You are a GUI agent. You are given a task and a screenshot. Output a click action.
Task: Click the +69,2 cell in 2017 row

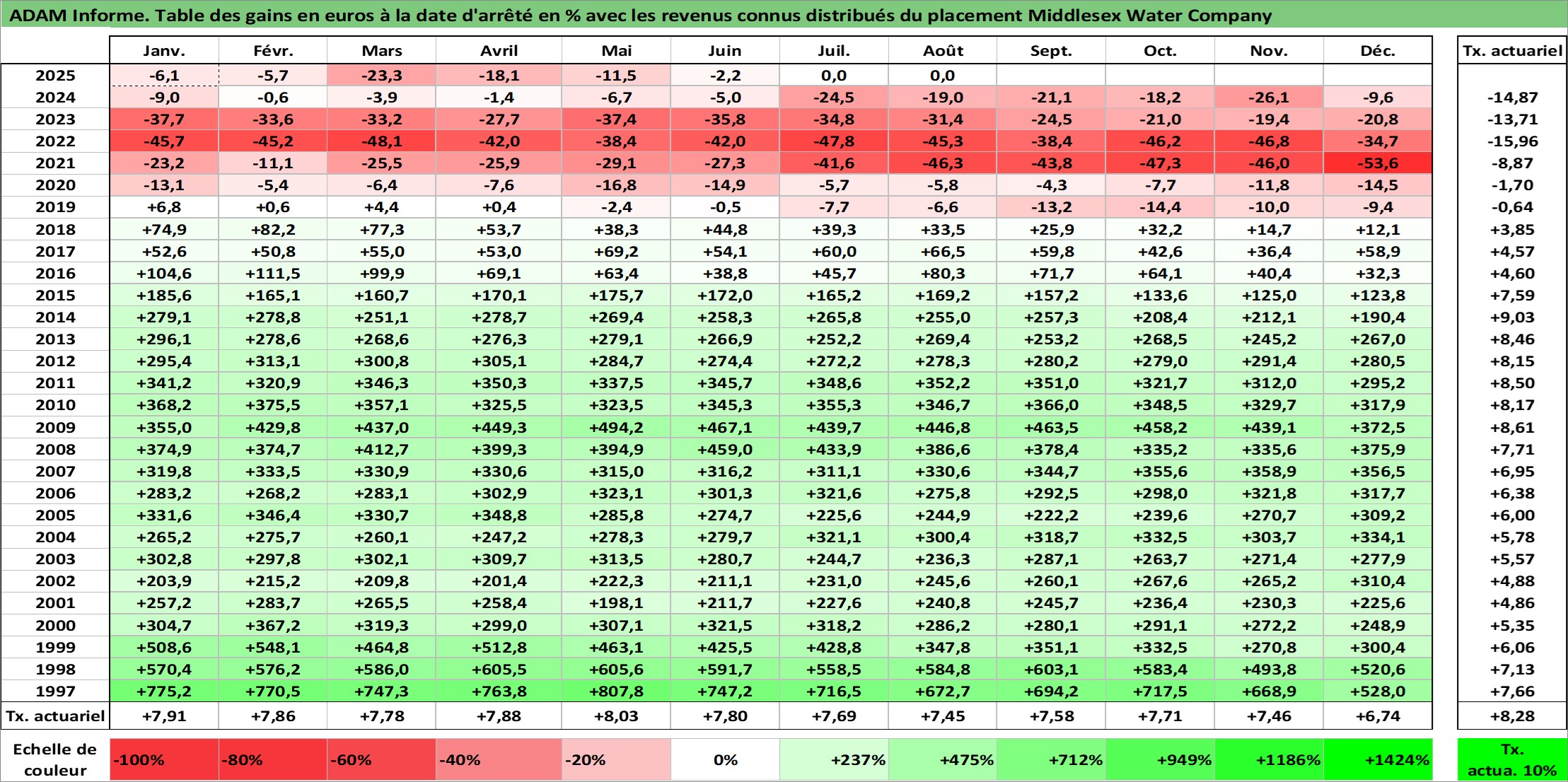pos(616,252)
